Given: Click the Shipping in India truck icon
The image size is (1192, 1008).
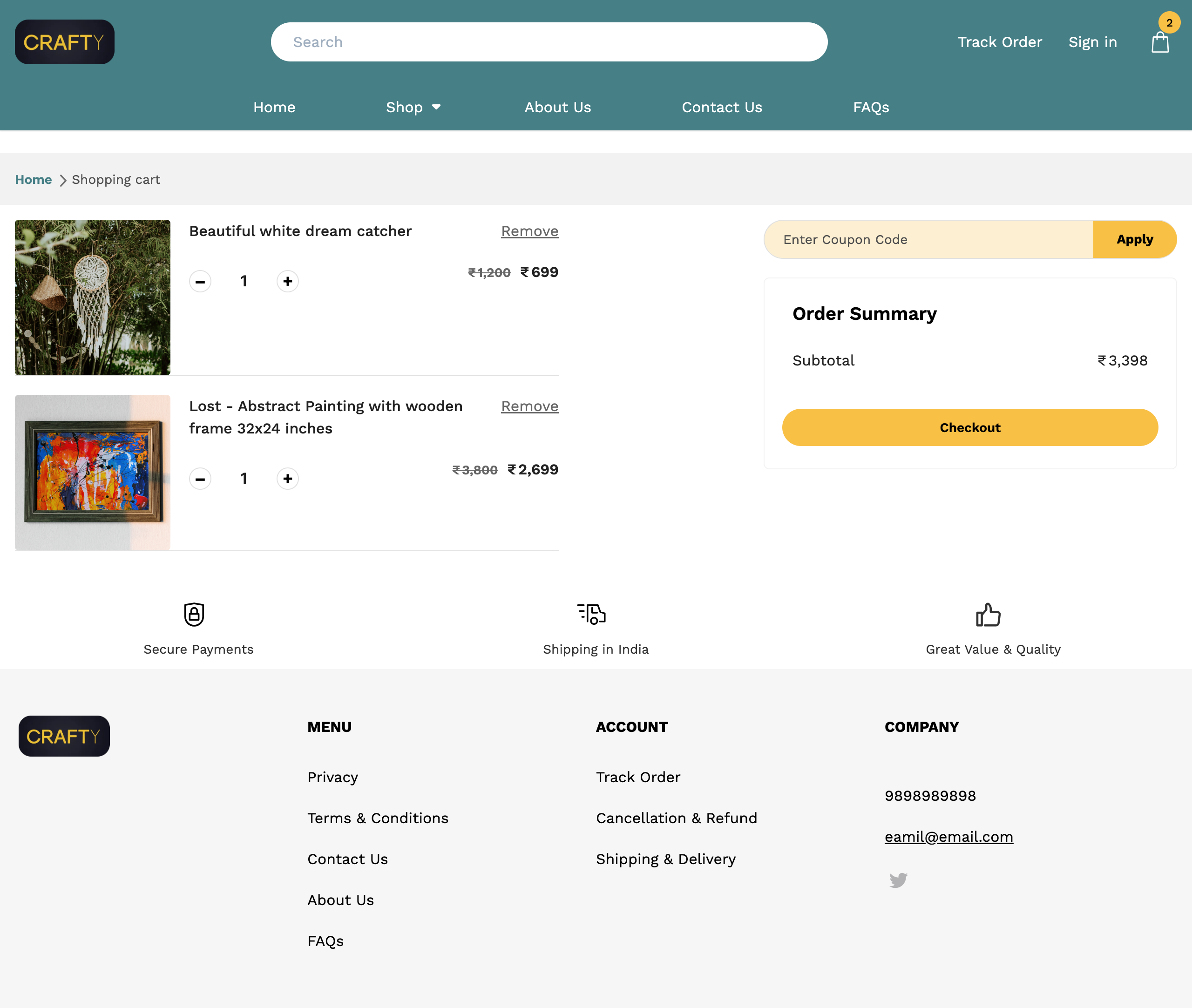Looking at the screenshot, I should pyautogui.click(x=591, y=614).
